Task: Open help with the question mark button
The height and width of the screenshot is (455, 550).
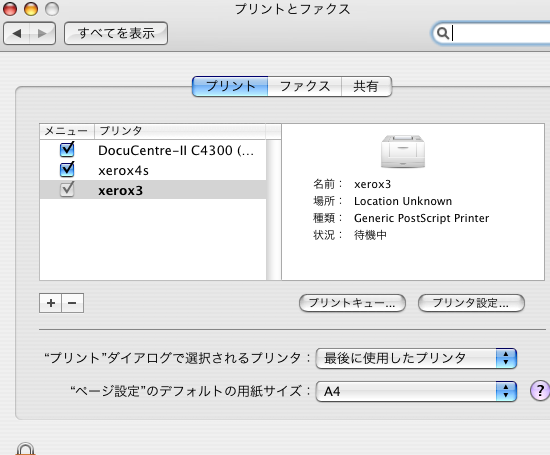Action: [540, 390]
